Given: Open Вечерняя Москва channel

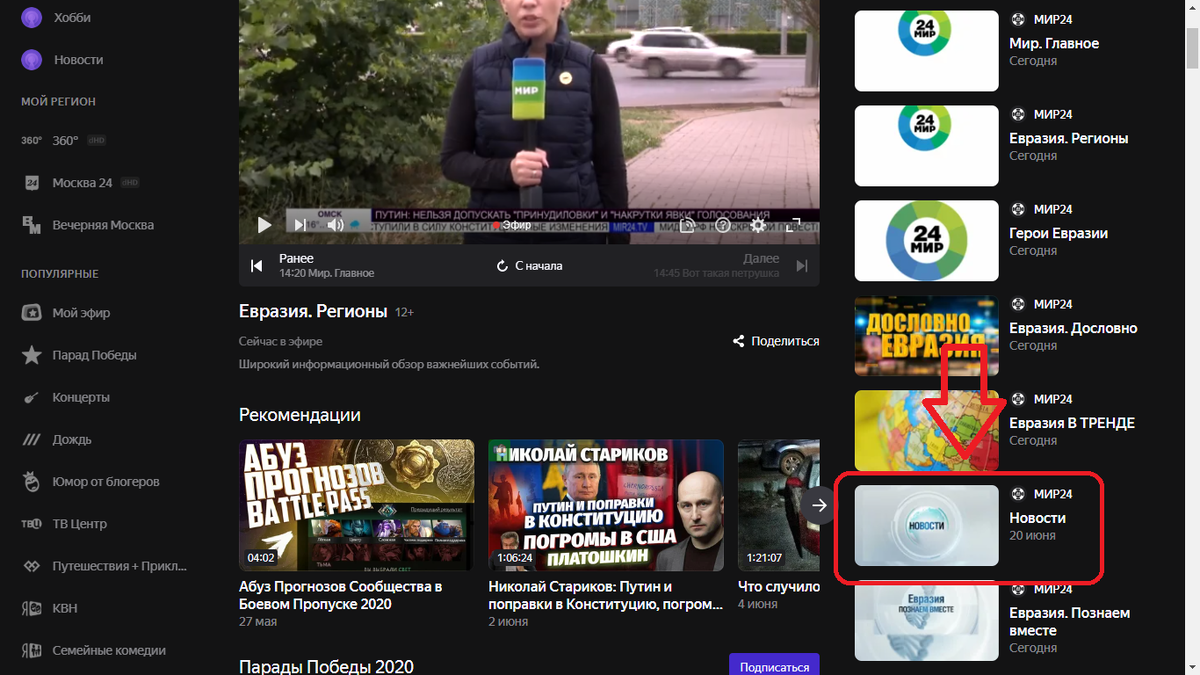Looking at the screenshot, I should [x=103, y=225].
